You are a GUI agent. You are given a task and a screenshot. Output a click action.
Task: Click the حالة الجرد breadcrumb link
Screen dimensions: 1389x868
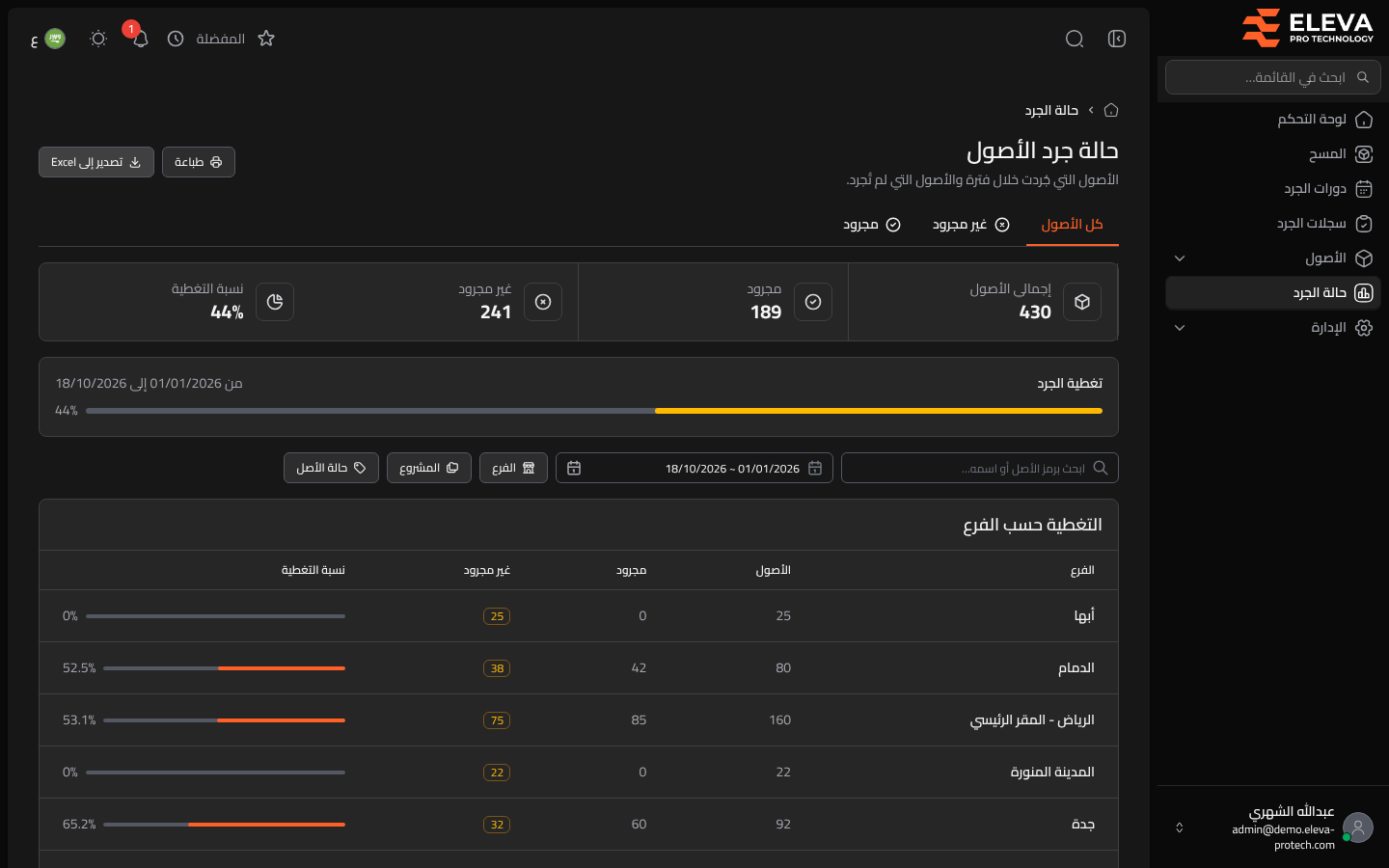click(x=1051, y=110)
